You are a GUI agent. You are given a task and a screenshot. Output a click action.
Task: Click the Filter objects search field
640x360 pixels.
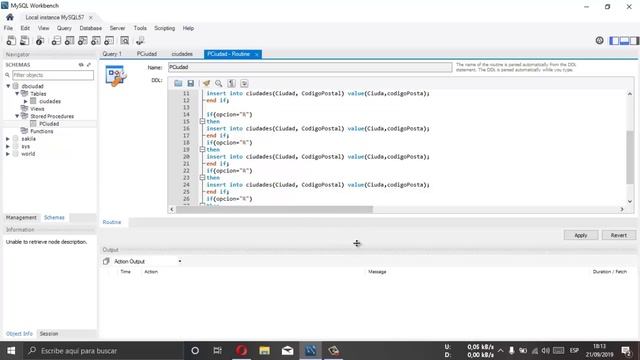53,75
